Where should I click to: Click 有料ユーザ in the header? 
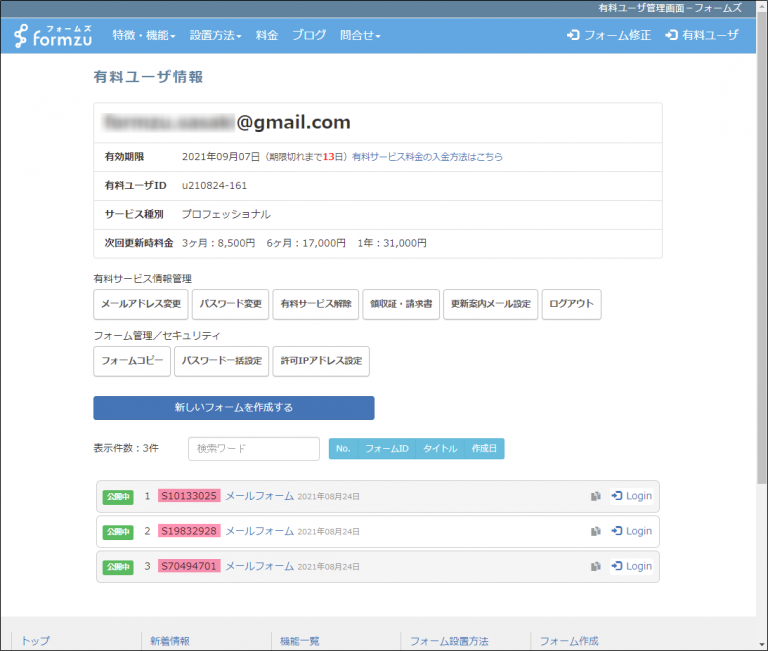(x=701, y=35)
